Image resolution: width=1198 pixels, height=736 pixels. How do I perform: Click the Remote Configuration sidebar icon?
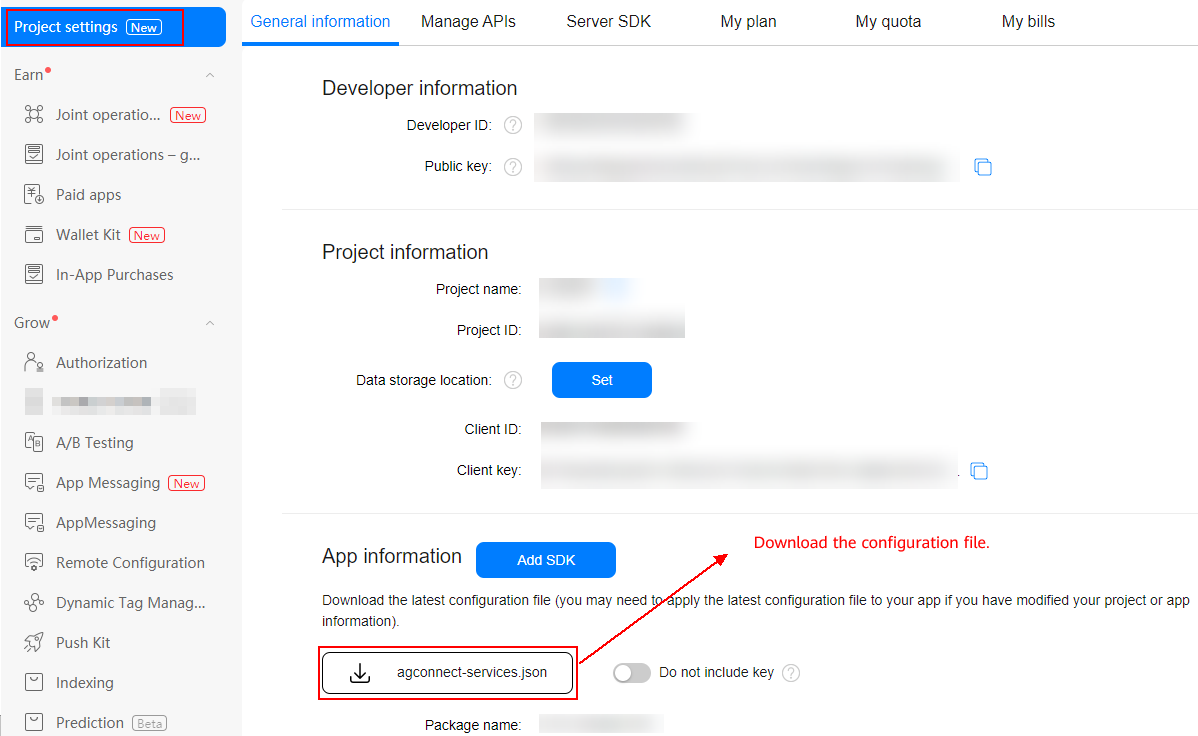click(x=34, y=563)
